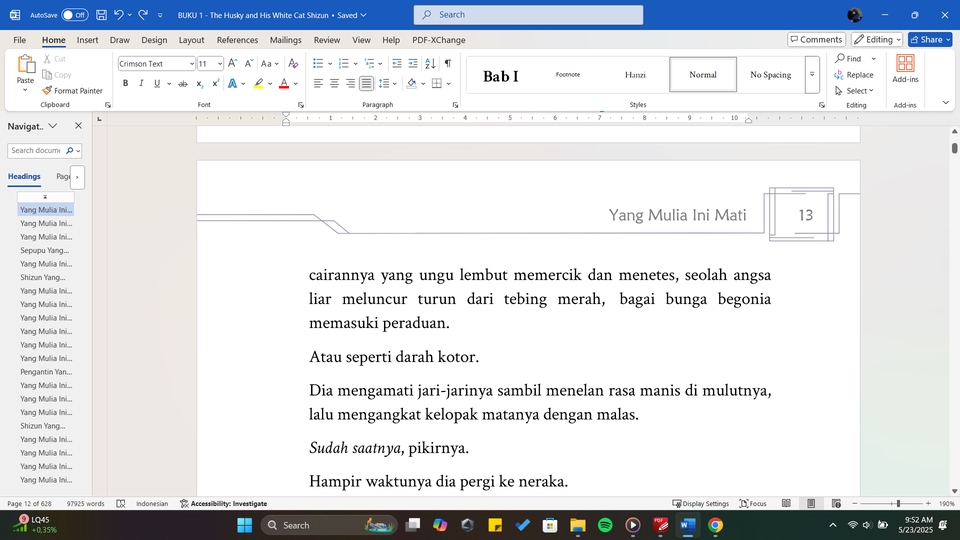Switch to the Layout tab
This screenshot has width=960, height=540.
191,40
